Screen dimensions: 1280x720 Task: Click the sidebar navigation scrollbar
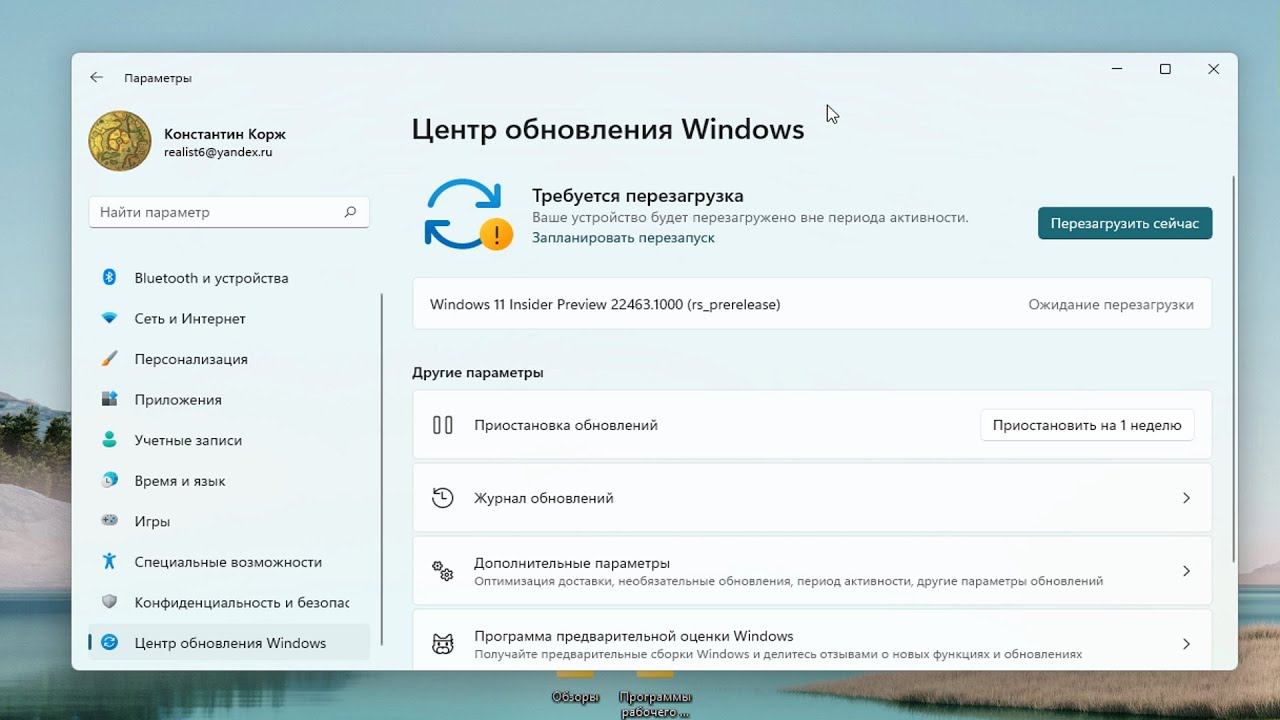coord(381,470)
